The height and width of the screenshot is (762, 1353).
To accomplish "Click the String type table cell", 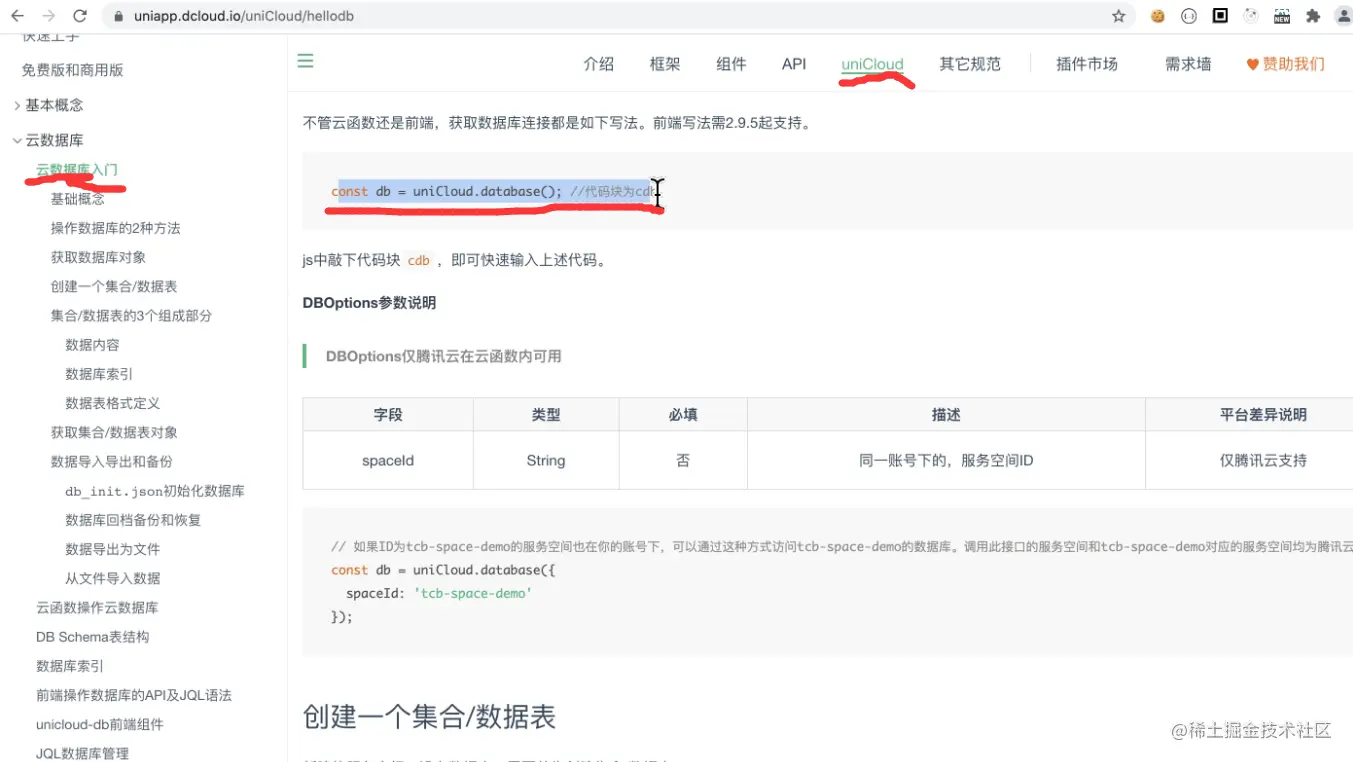I will [x=546, y=461].
